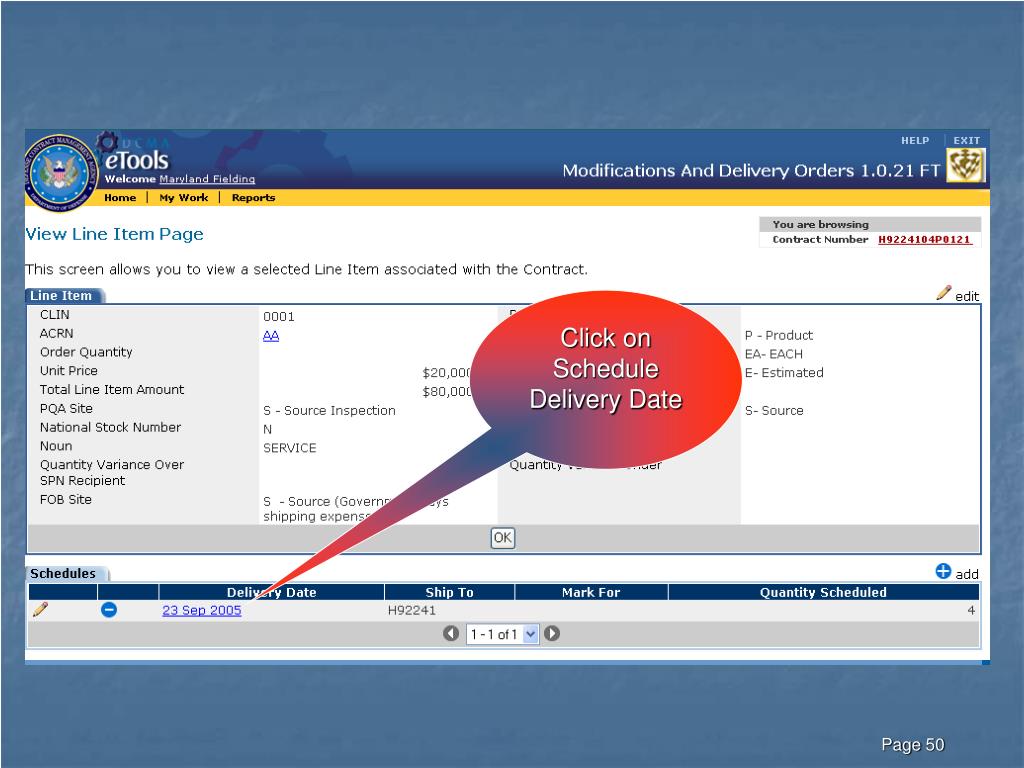1024x768 pixels.
Task: Open the 23 Sep 2005 delivery date link
Action: tap(201, 611)
